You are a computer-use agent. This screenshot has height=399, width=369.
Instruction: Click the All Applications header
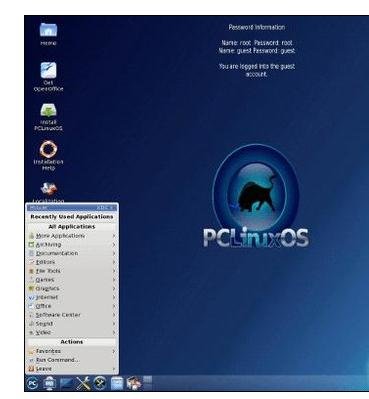coord(72,227)
